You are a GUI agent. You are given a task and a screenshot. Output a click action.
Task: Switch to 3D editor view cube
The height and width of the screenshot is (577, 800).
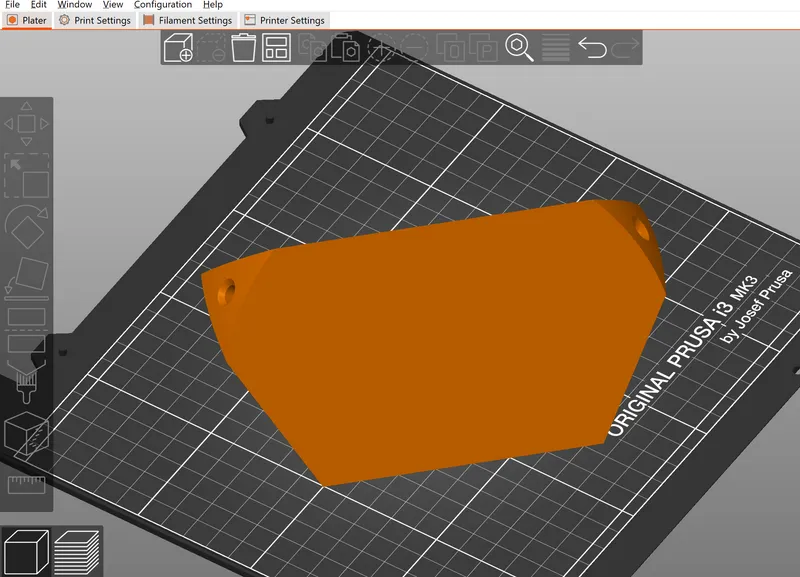pos(26,553)
